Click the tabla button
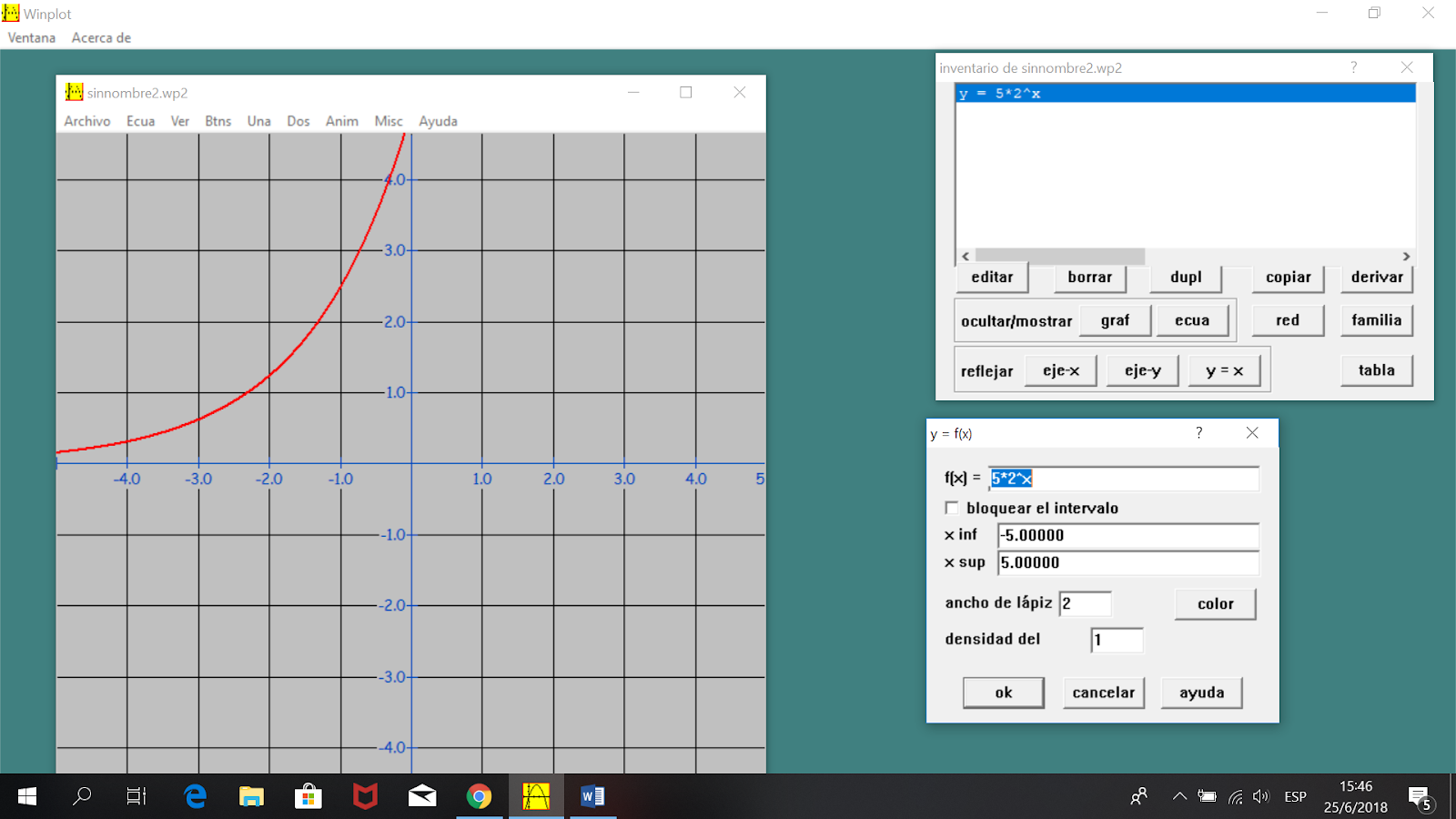 click(1377, 370)
